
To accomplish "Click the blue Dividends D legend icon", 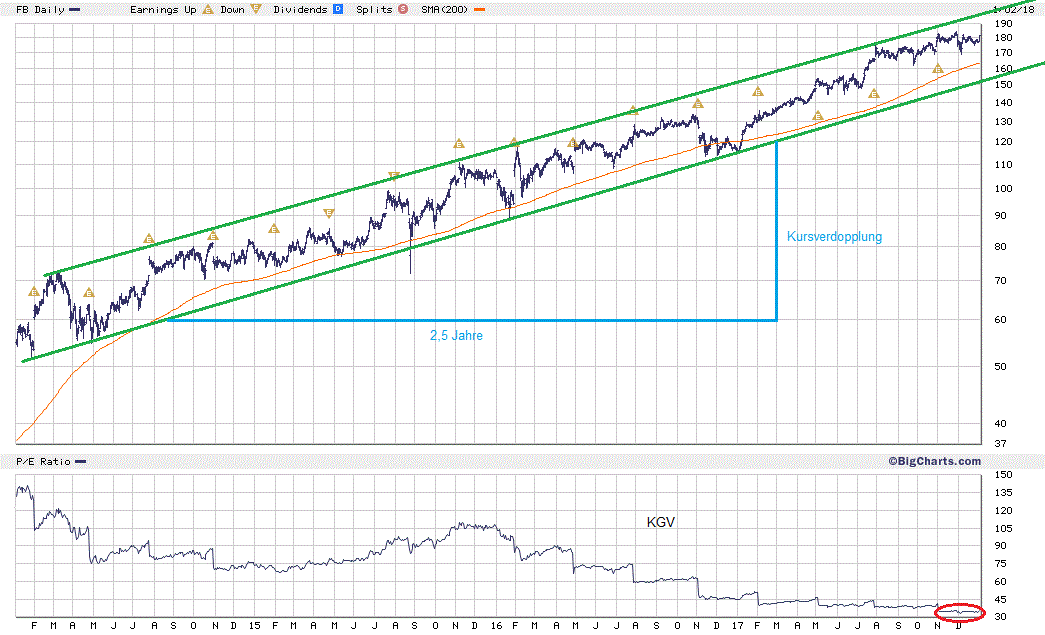I will [338, 9].
